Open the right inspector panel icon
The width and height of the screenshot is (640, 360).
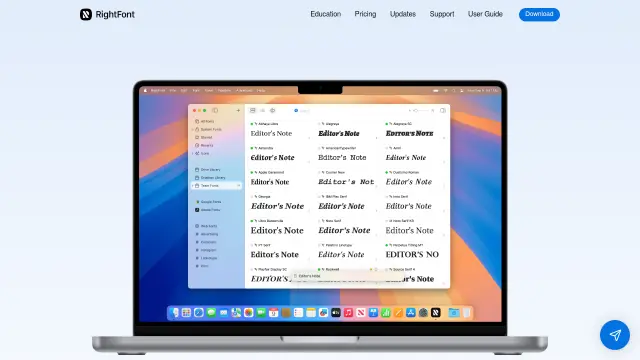[443, 111]
